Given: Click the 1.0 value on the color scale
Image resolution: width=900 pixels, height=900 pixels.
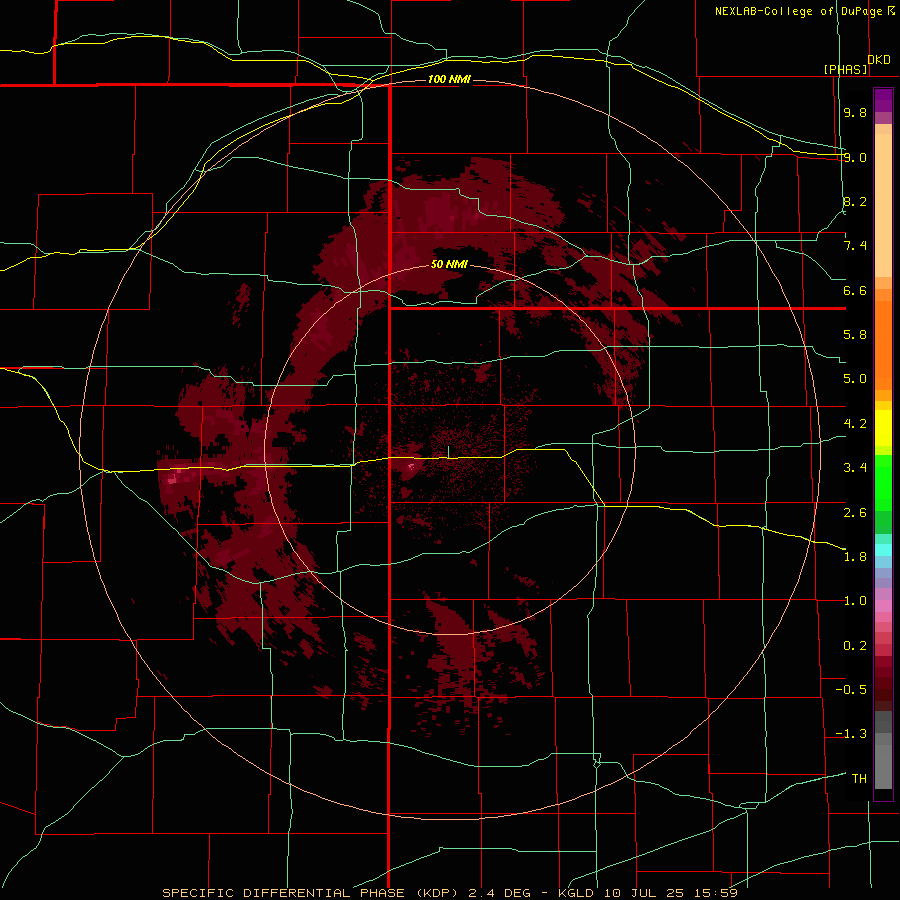Looking at the screenshot, I should 855,601.
